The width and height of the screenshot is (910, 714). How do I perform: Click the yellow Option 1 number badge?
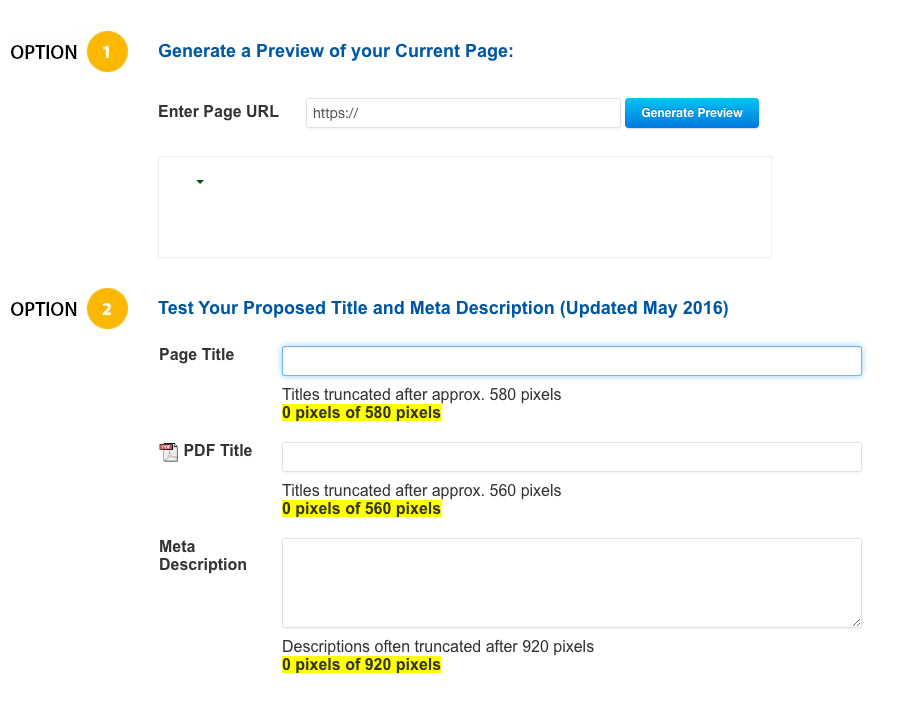coord(107,52)
